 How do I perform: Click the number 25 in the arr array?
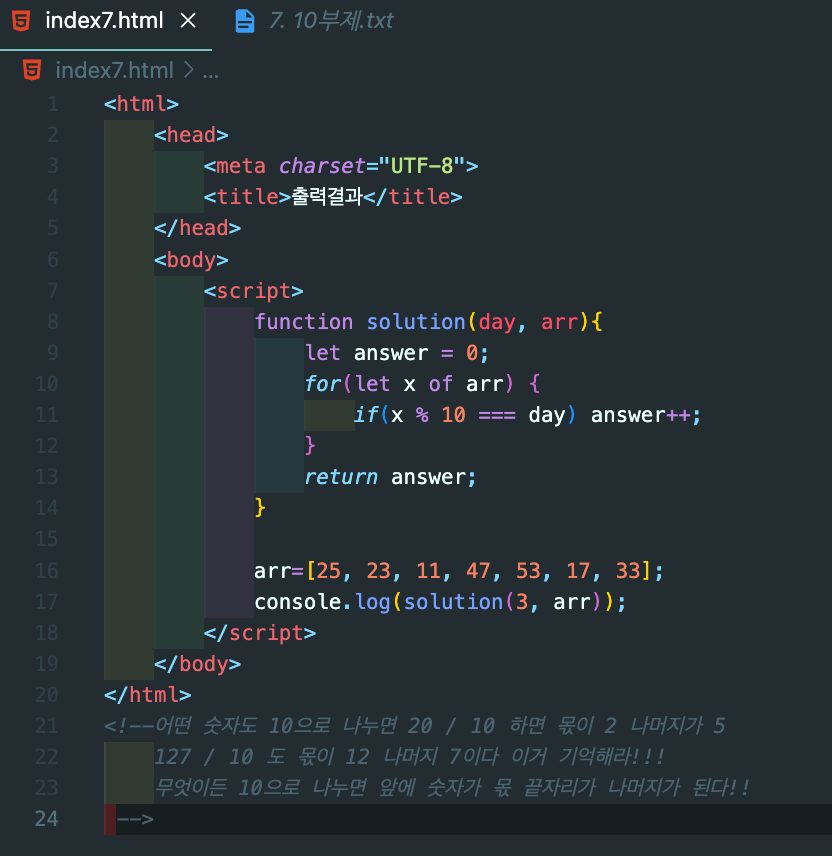329,571
